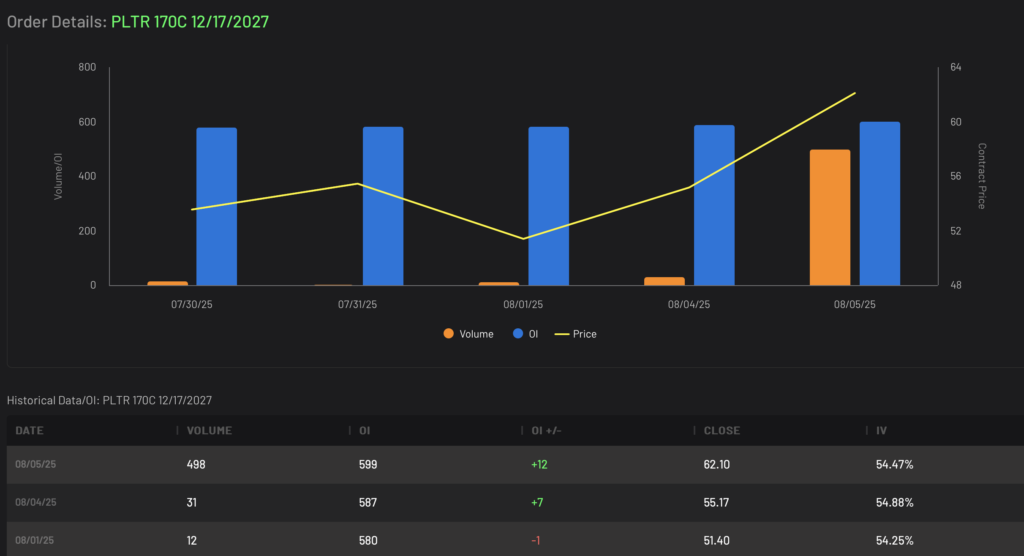1024x556 pixels.
Task: Click the 08/05/25 x-axis date label
Action: [854, 304]
